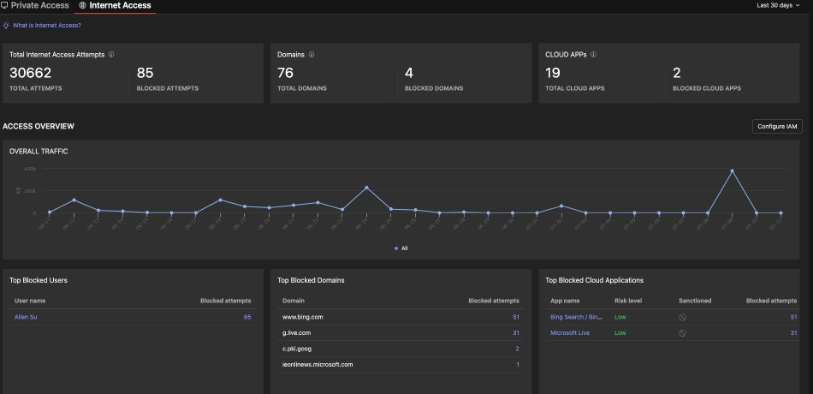The image size is (813, 394).
Task: Click info icon next to CLOUD APPs heading
Action: coord(594,54)
